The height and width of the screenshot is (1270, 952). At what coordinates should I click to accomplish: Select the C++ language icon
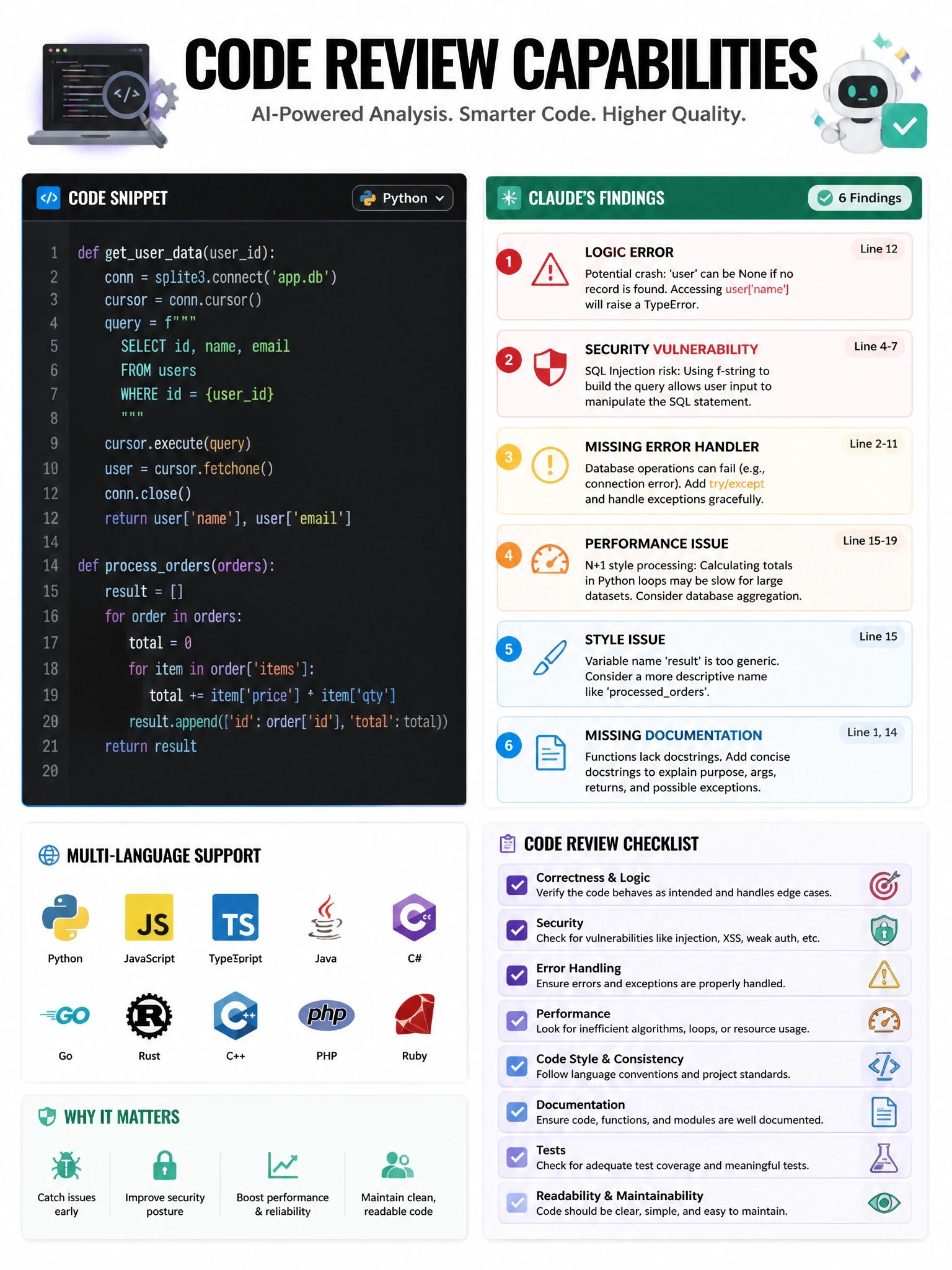(x=236, y=1016)
